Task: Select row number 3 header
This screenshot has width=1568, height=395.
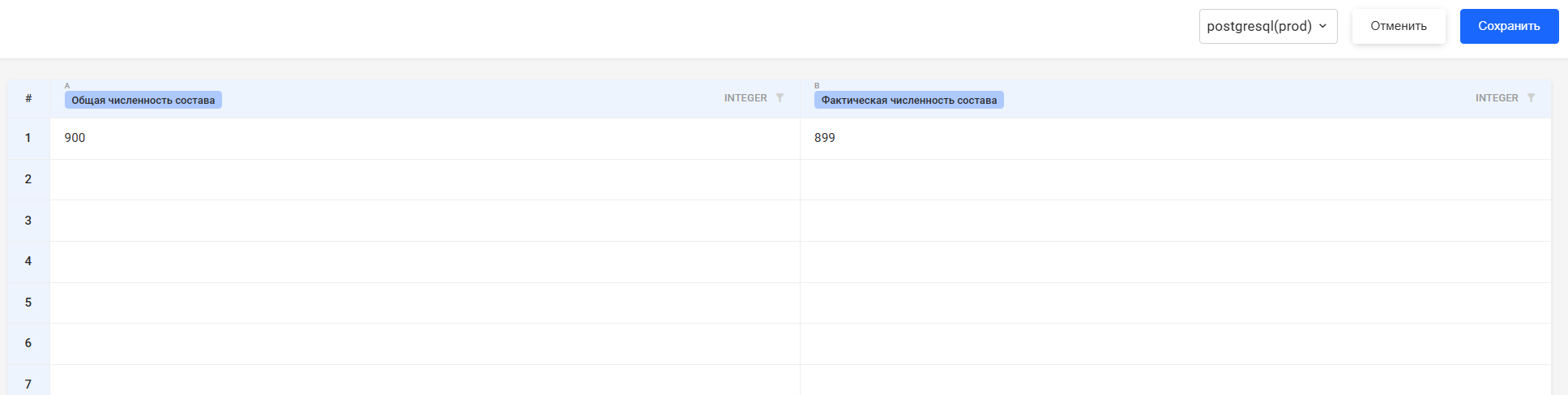Action: coord(28,221)
